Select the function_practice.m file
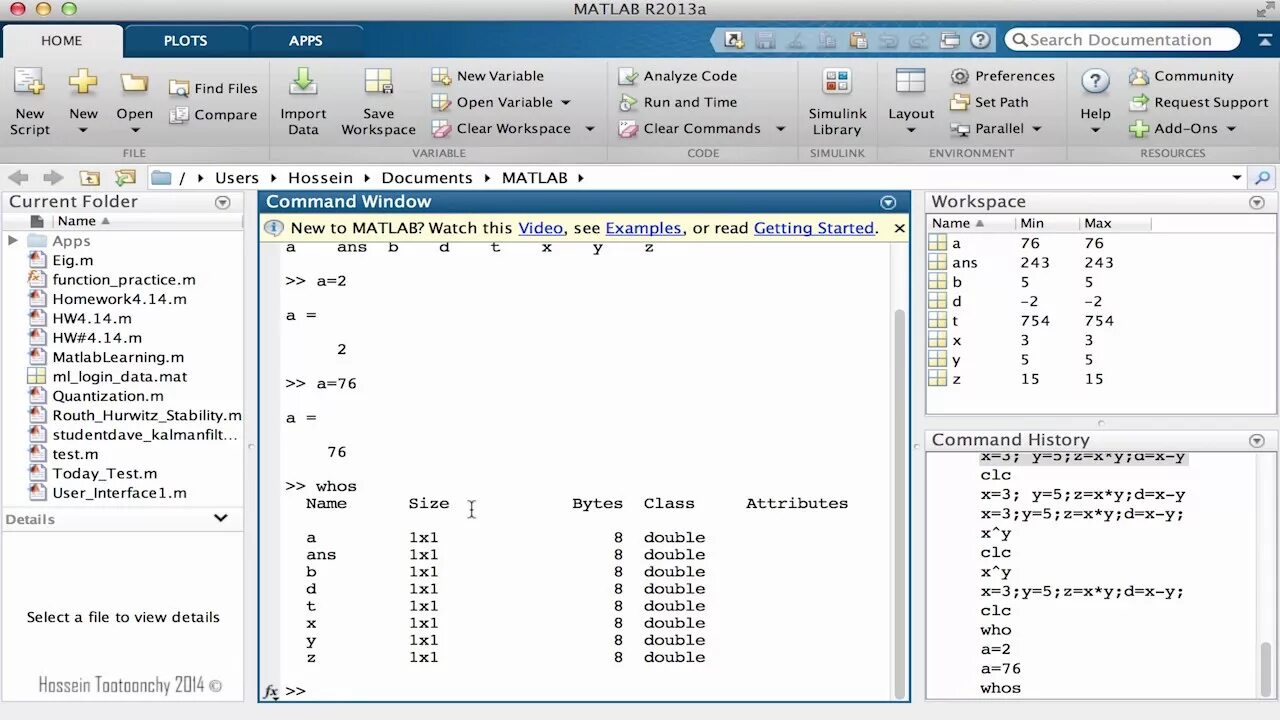The height and width of the screenshot is (720, 1280). click(125, 280)
